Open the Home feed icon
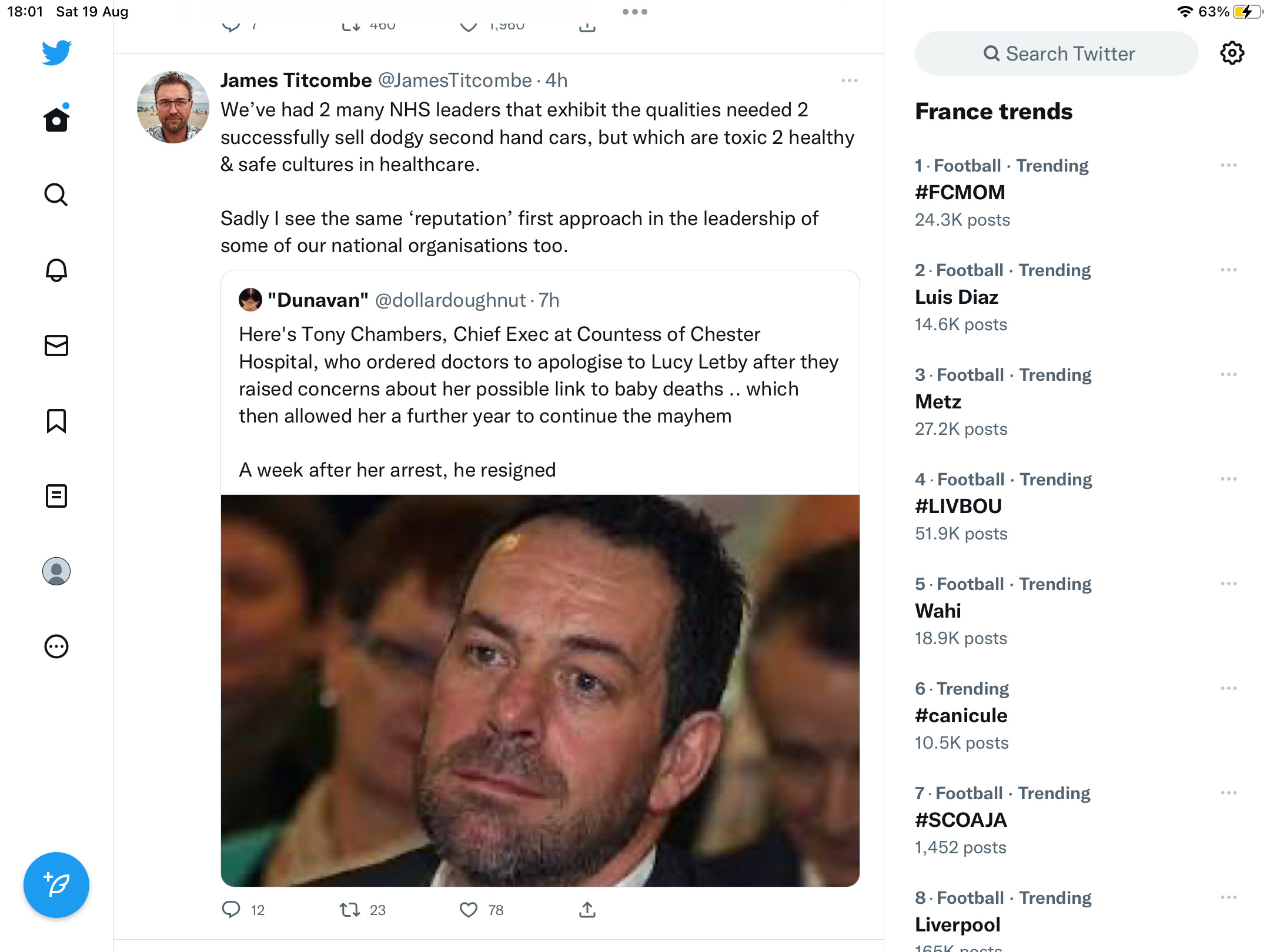This screenshot has height=952, width=1270. pyautogui.click(x=56, y=119)
